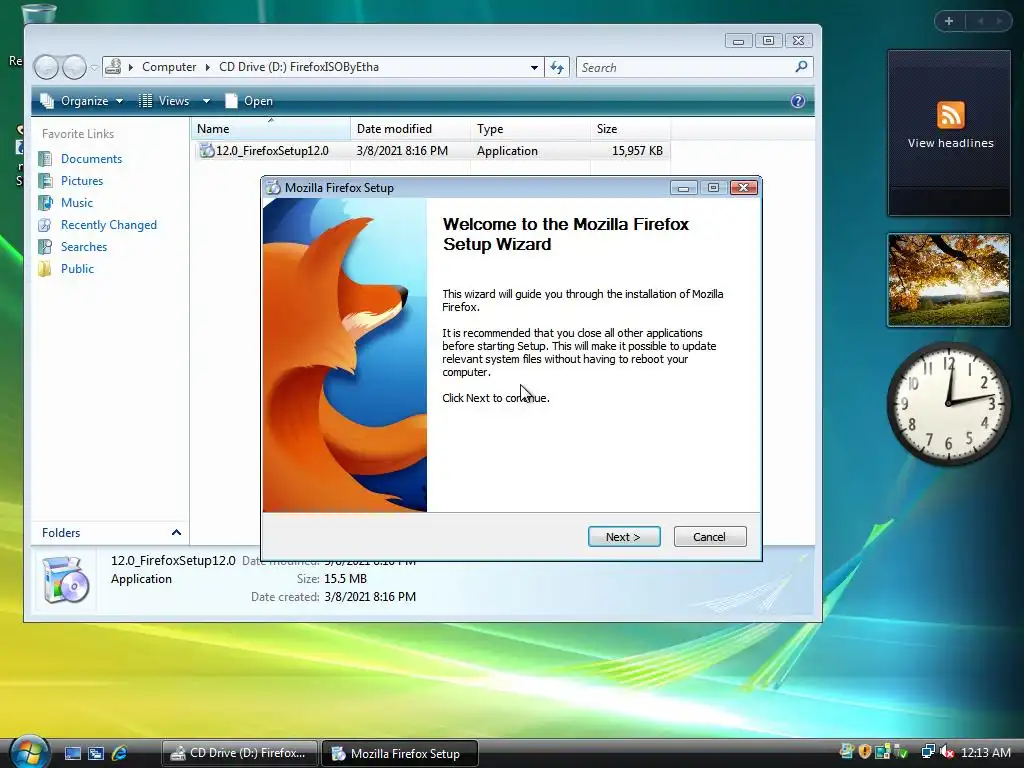Open the Organize menu in Explorer
The width and height of the screenshot is (1024, 768).
tap(81, 101)
